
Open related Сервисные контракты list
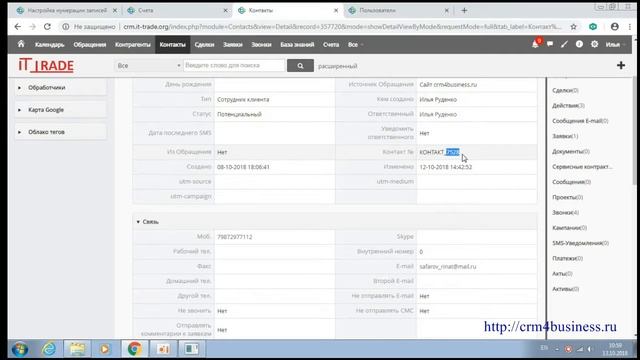coord(582,167)
